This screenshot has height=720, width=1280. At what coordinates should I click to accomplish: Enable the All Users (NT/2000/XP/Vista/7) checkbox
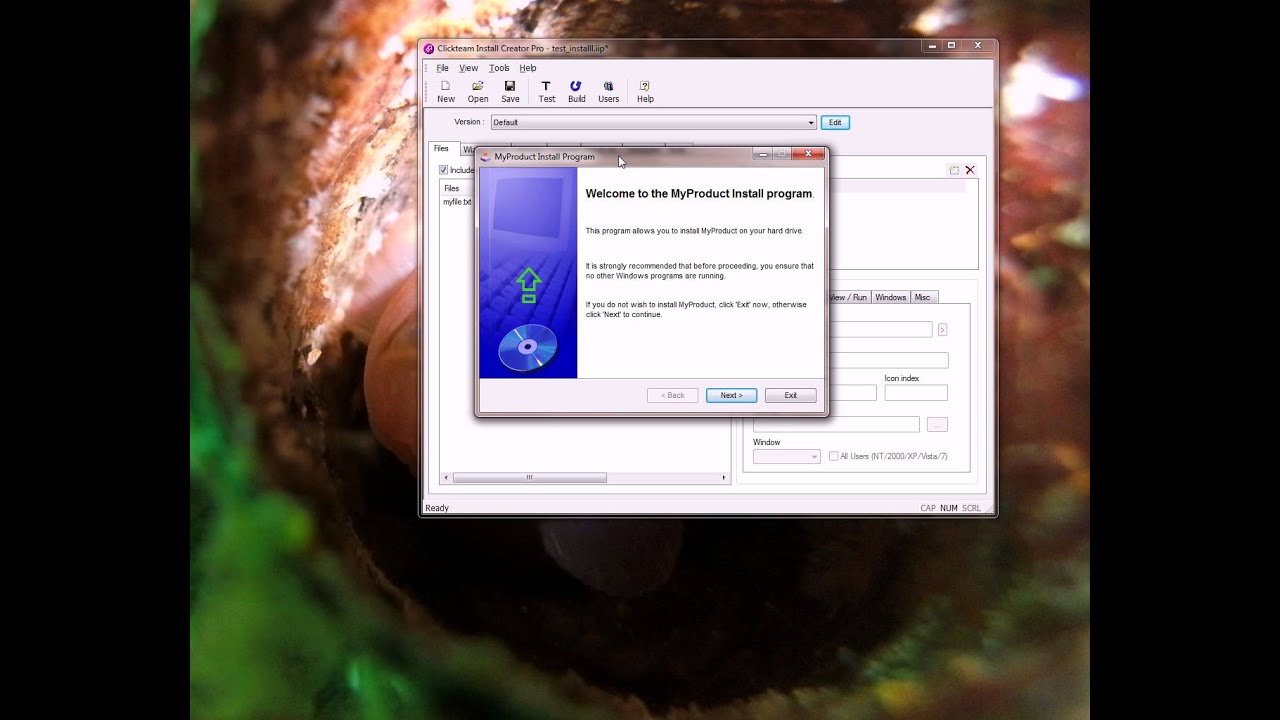(x=834, y=456)
